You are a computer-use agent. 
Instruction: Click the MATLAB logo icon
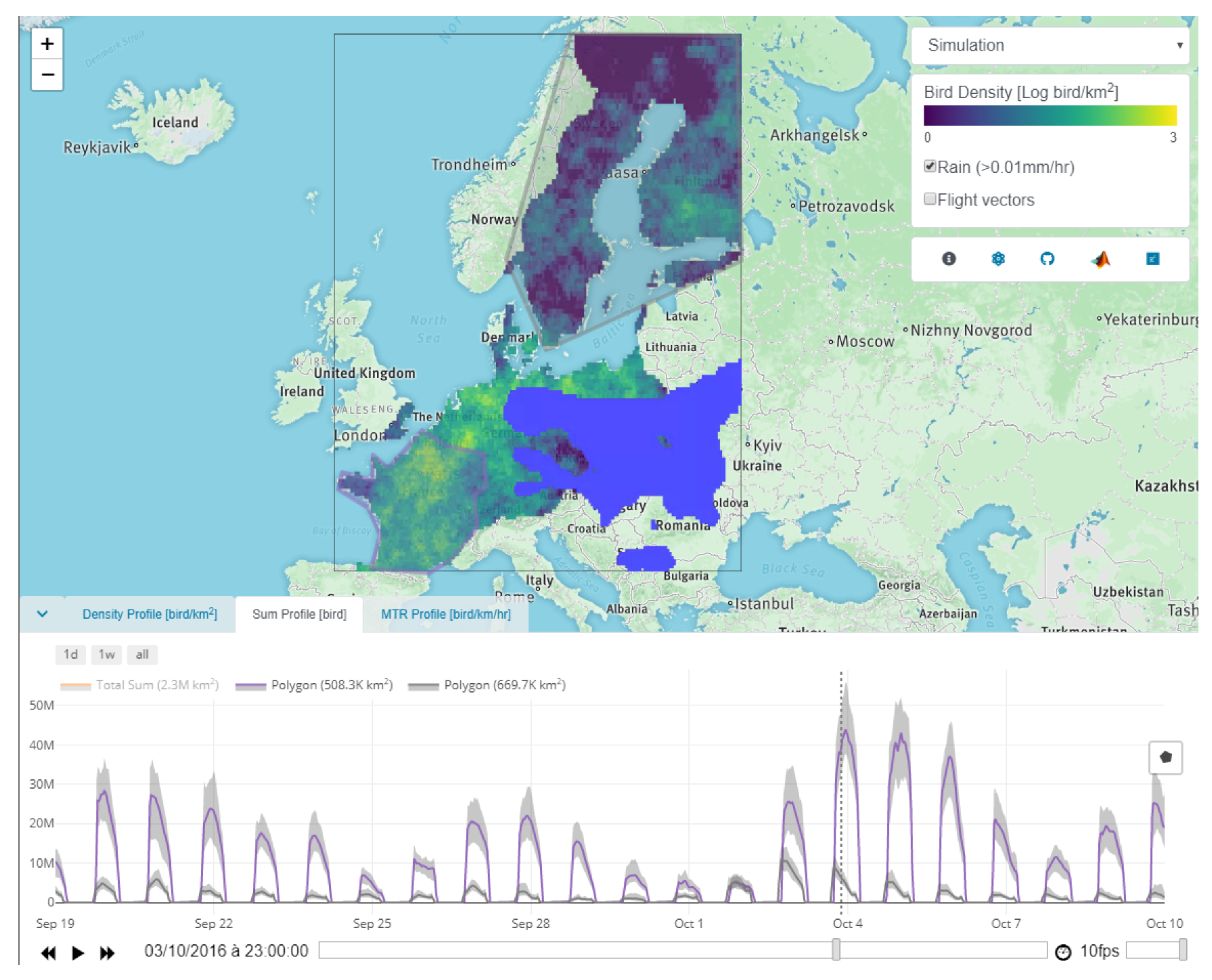pos(1100,259)
